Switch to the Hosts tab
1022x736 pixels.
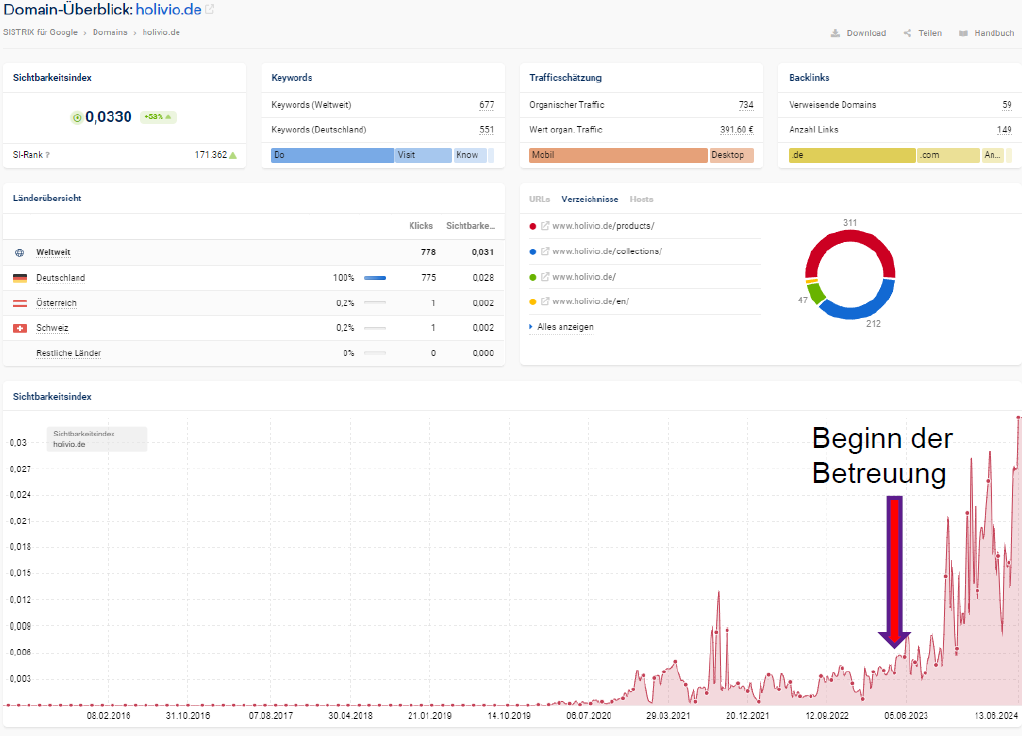641,199
